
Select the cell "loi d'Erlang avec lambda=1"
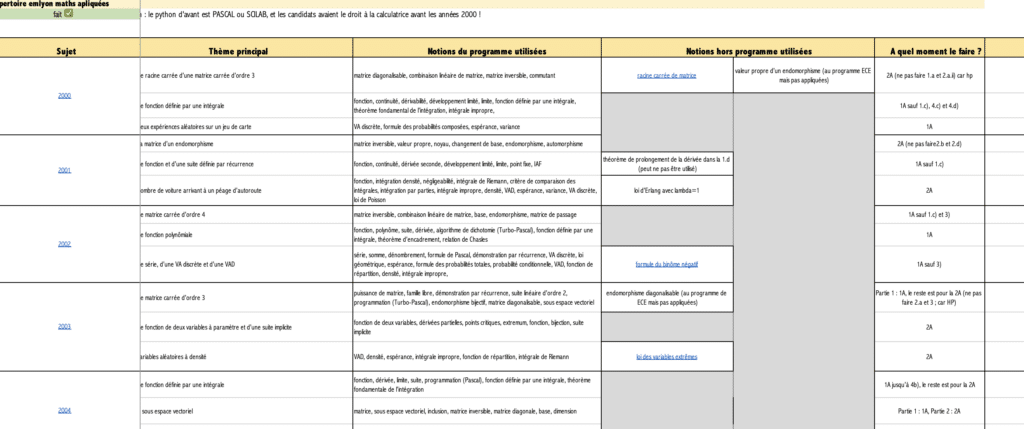point(667,190)
